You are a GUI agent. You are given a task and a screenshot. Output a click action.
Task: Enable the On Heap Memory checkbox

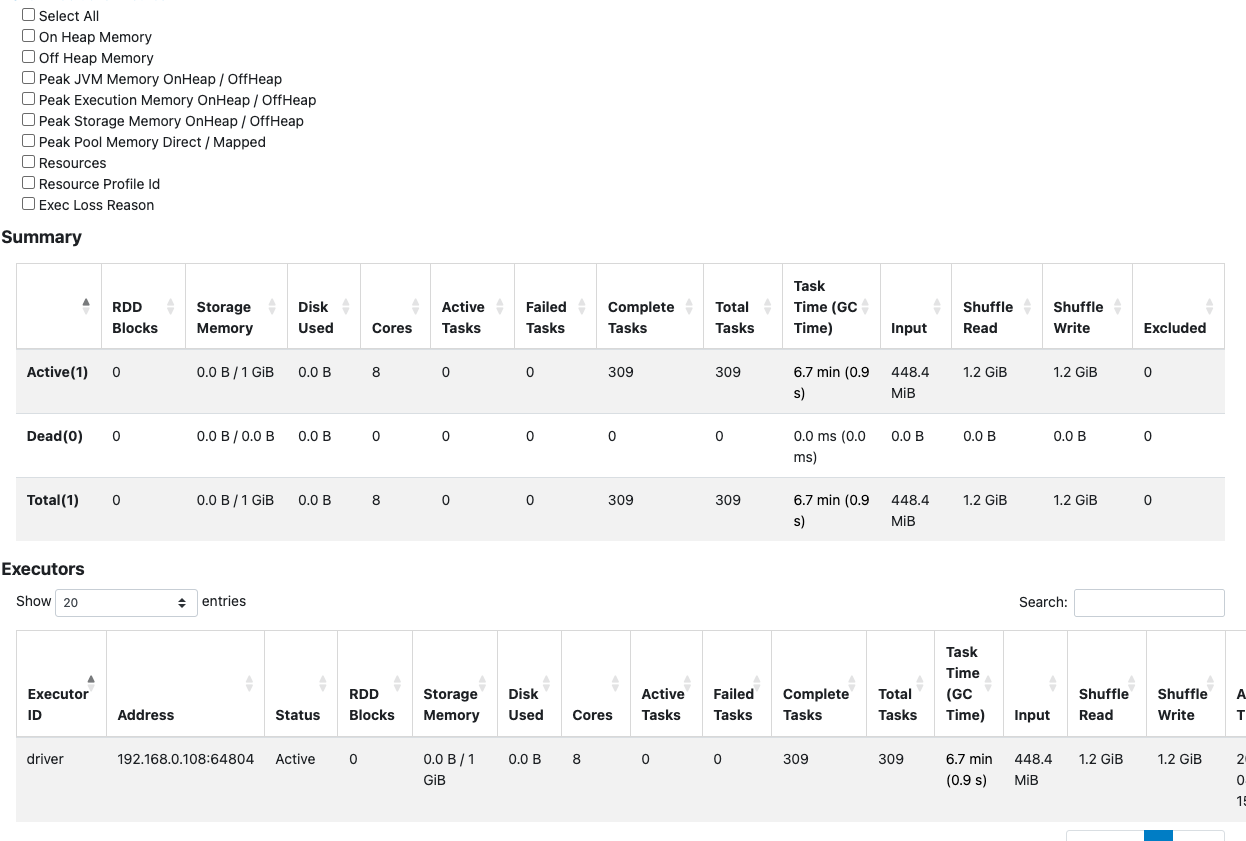(29, 36)
